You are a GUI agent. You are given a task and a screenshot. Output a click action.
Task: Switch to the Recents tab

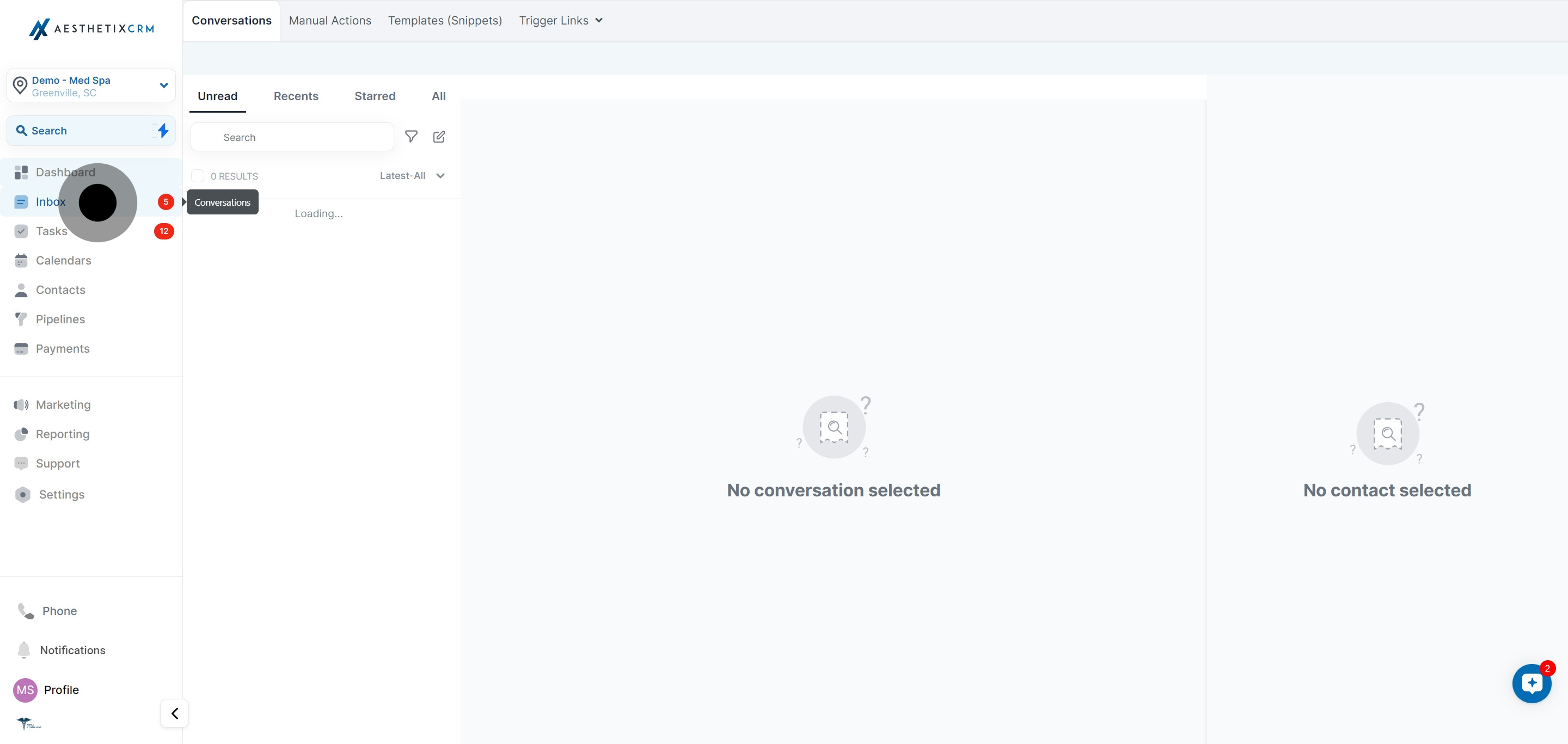[296, 96]
